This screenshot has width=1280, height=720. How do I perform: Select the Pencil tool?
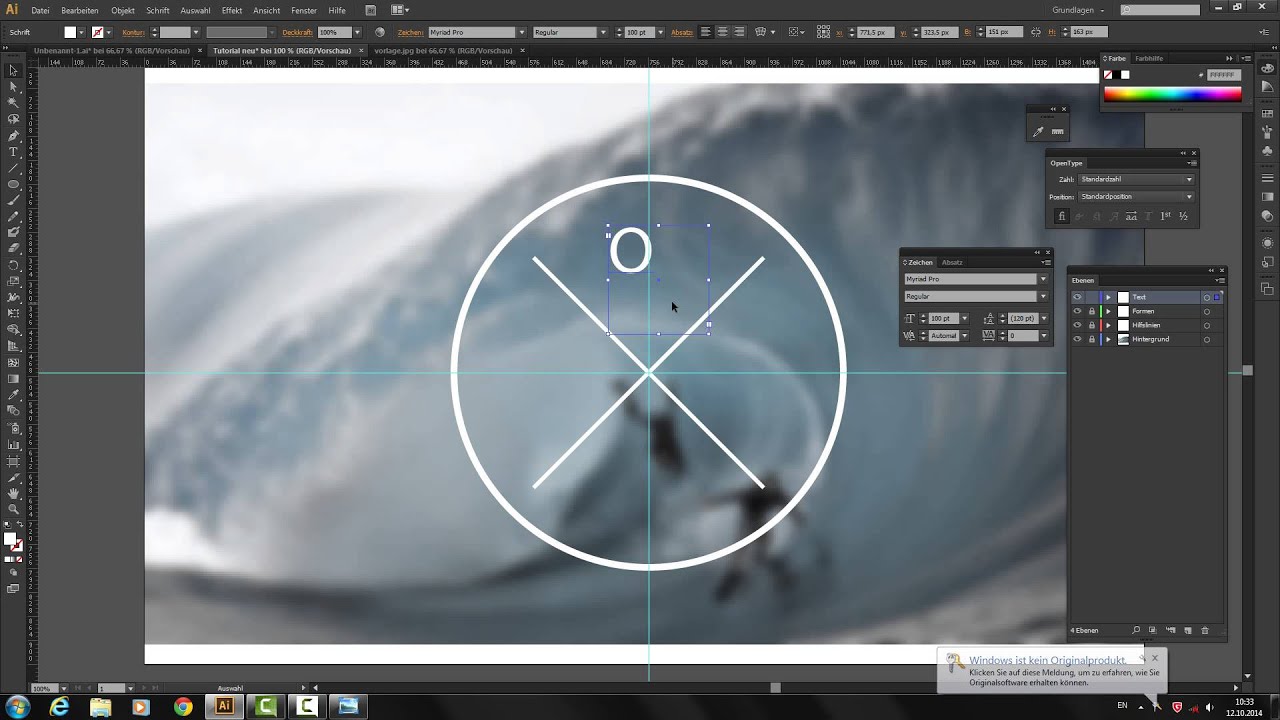(13, 216)
